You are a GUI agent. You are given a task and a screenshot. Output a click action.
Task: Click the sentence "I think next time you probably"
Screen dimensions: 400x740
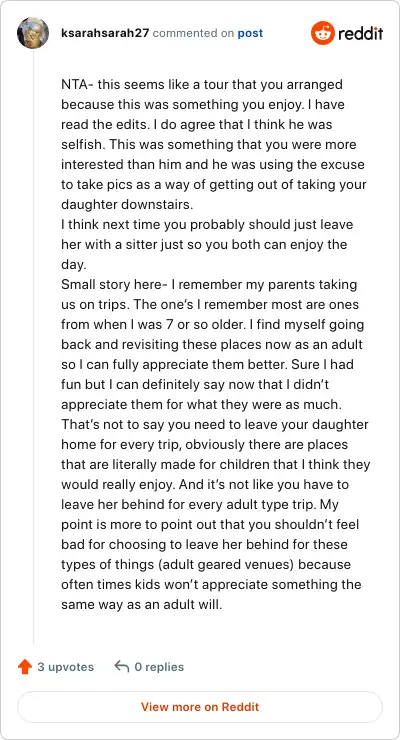pyautogui.click(x=207, y=225)
